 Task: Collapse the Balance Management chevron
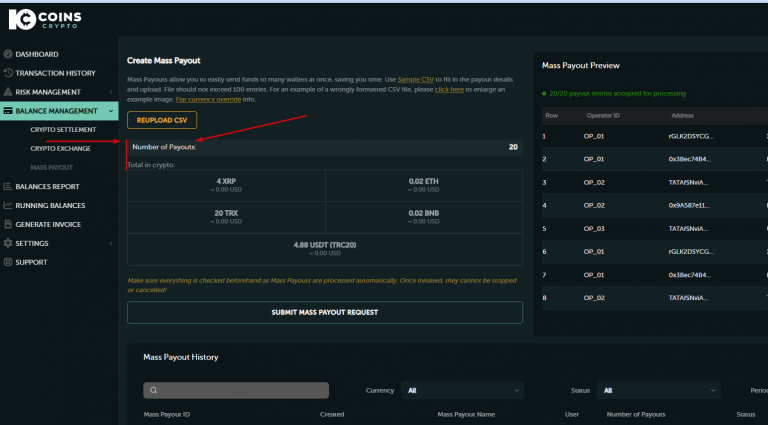[x=111, y=111]
